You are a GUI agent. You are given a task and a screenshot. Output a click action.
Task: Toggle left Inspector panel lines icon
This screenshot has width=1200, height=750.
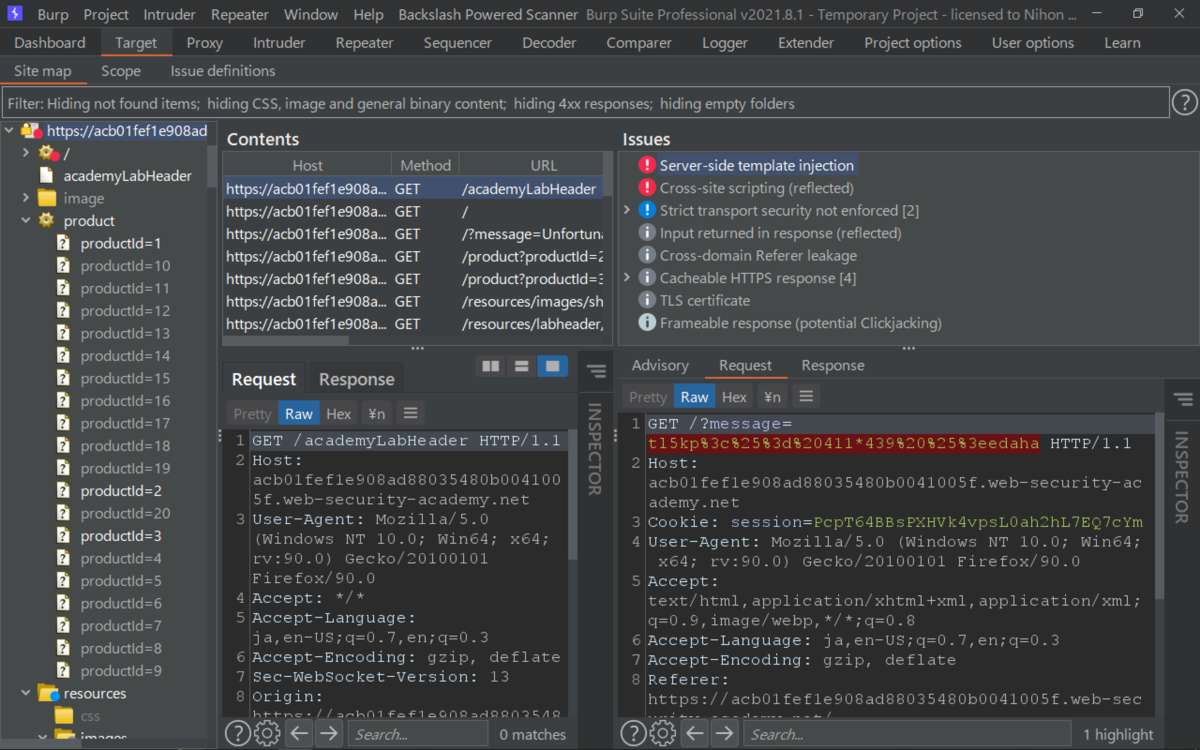click(597, 372)
